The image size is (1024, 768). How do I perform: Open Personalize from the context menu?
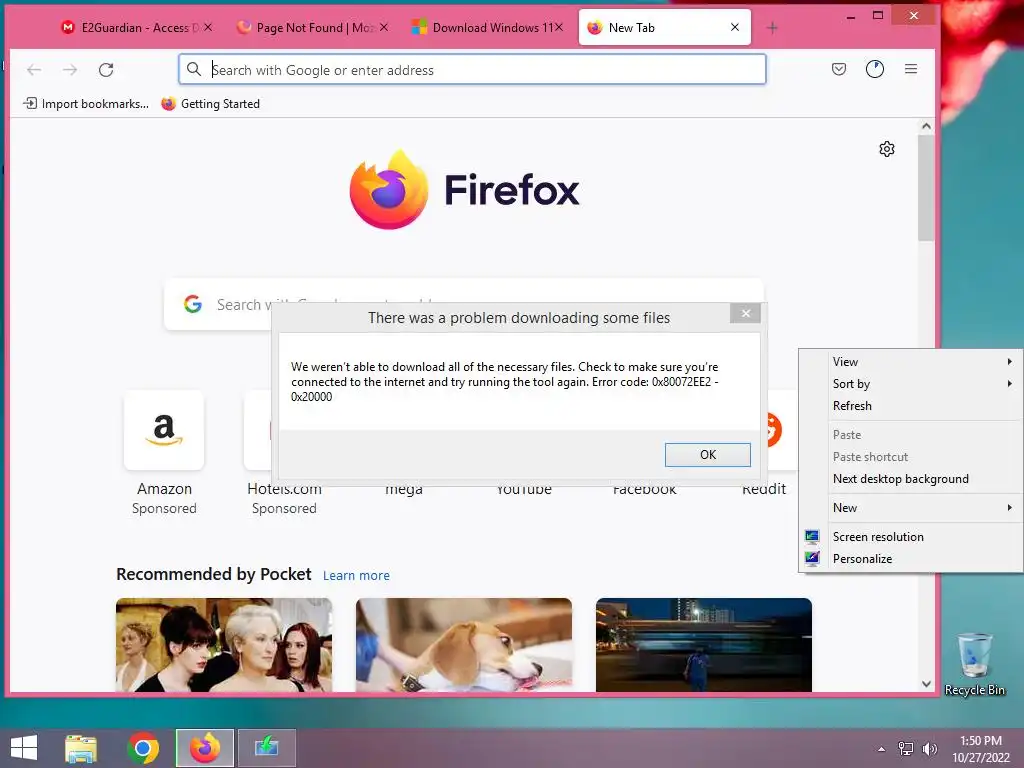click(911, 558)
